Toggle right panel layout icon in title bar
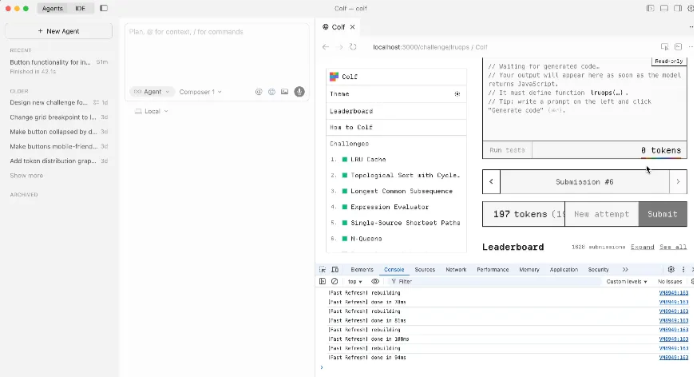 pos(678,8)
